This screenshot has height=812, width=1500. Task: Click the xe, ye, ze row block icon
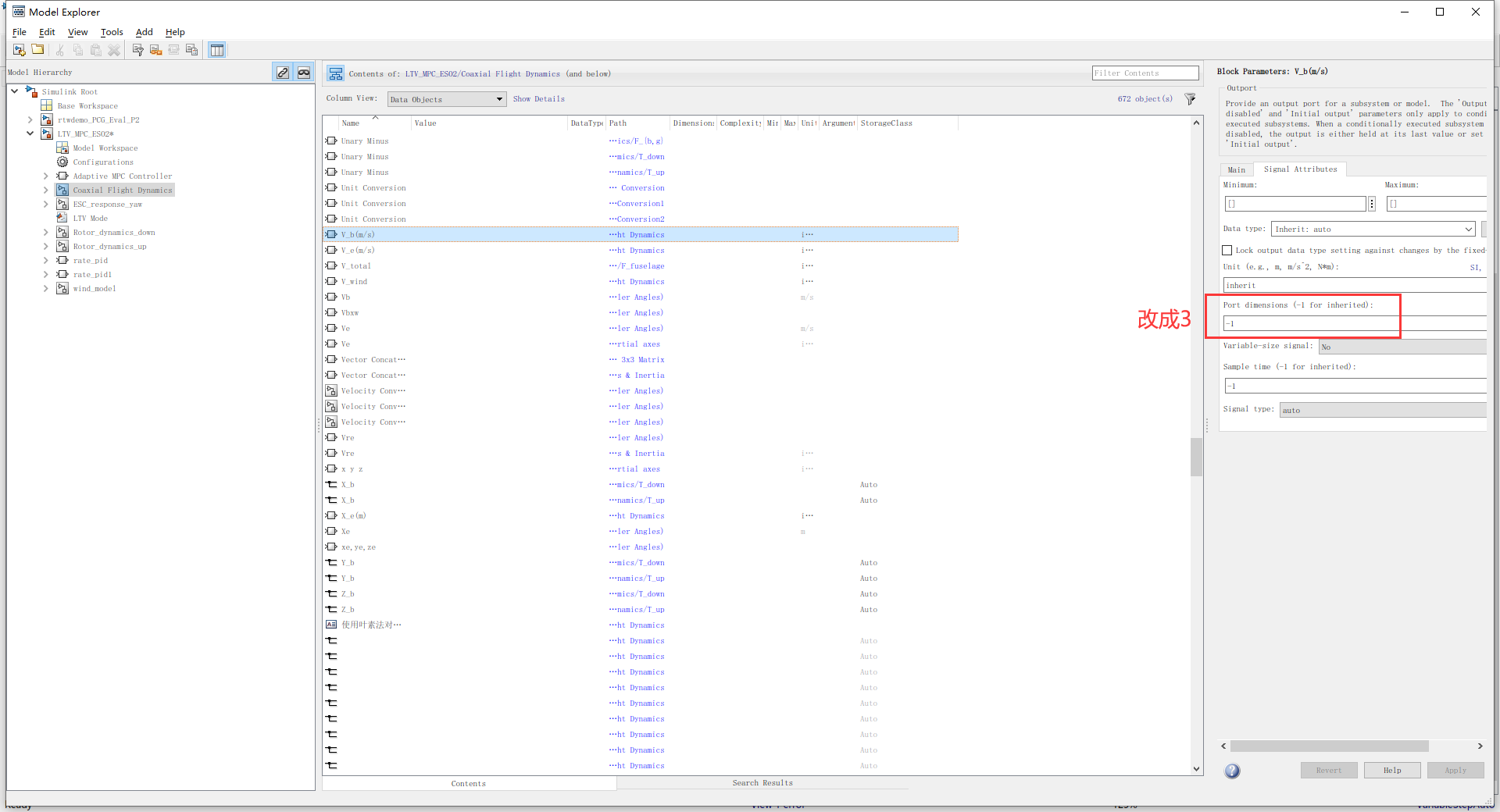[331, 547]
